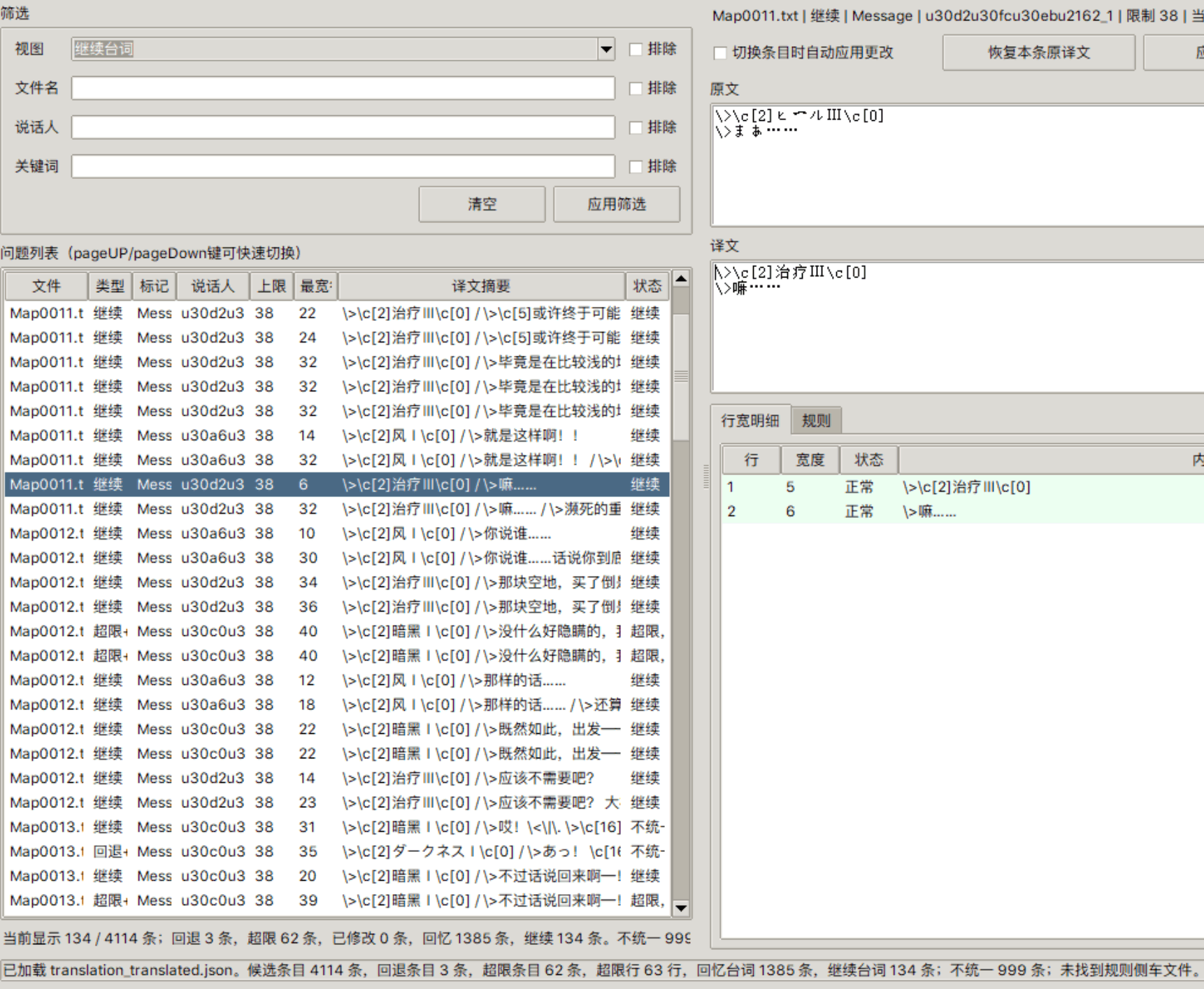Click the 原文 text area

point(958,166)
